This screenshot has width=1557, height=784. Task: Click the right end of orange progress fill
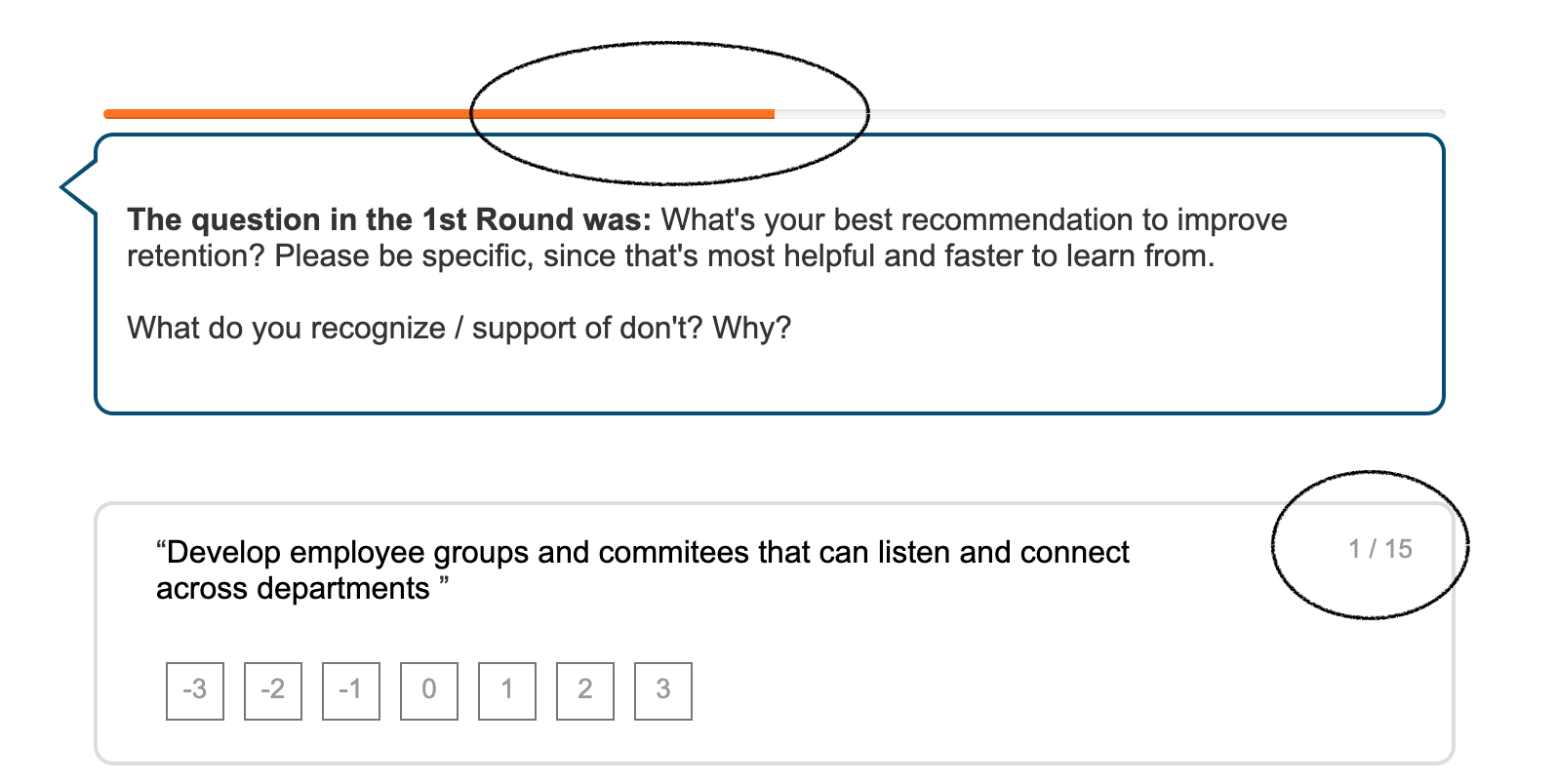point(771,114)
